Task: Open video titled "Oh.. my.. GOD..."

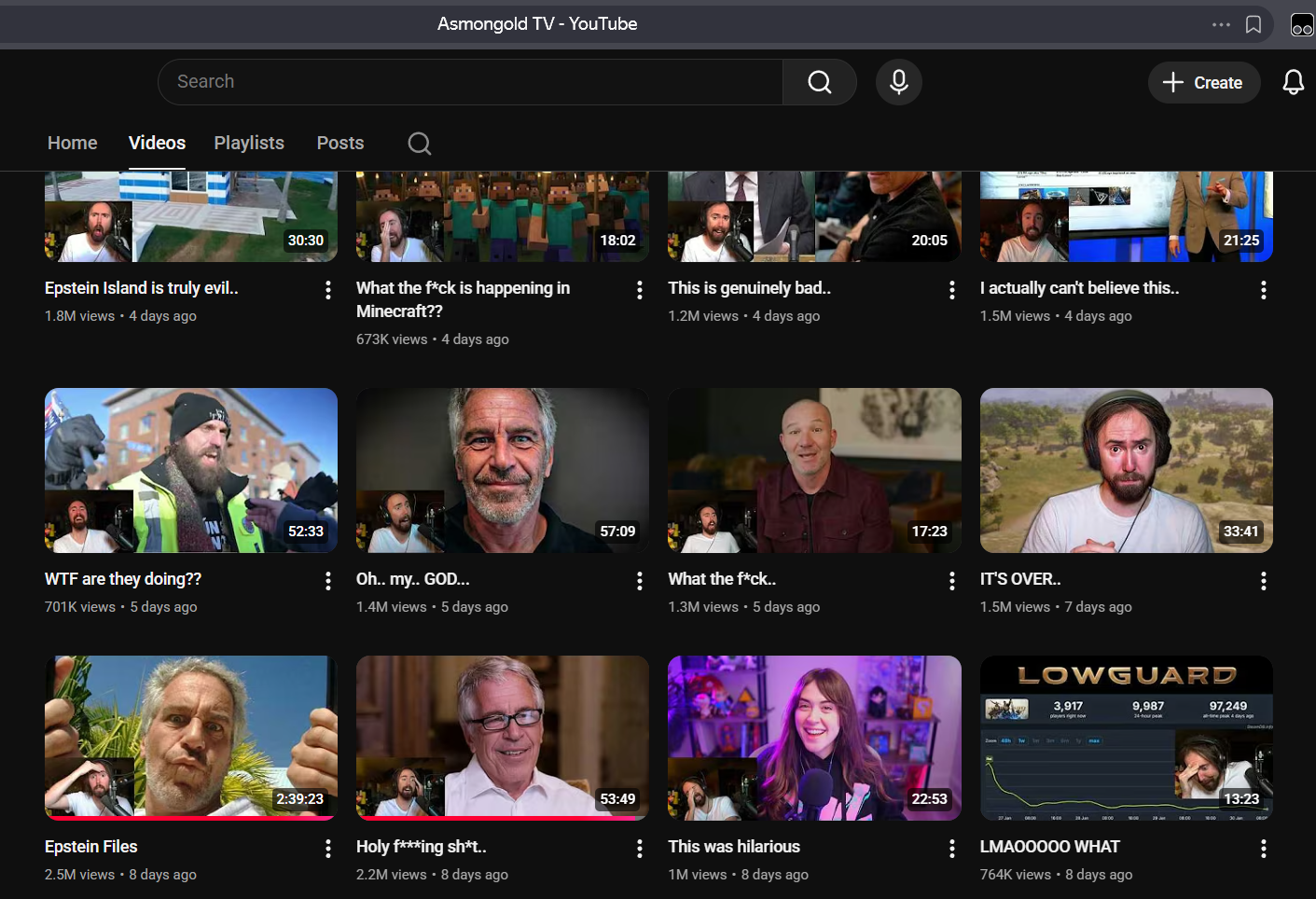Action: [412, 579]
